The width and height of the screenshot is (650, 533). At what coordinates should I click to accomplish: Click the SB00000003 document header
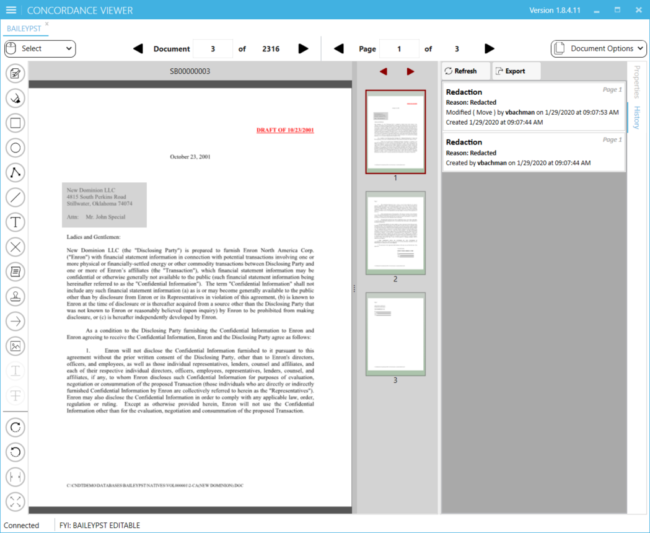(190, 71)
